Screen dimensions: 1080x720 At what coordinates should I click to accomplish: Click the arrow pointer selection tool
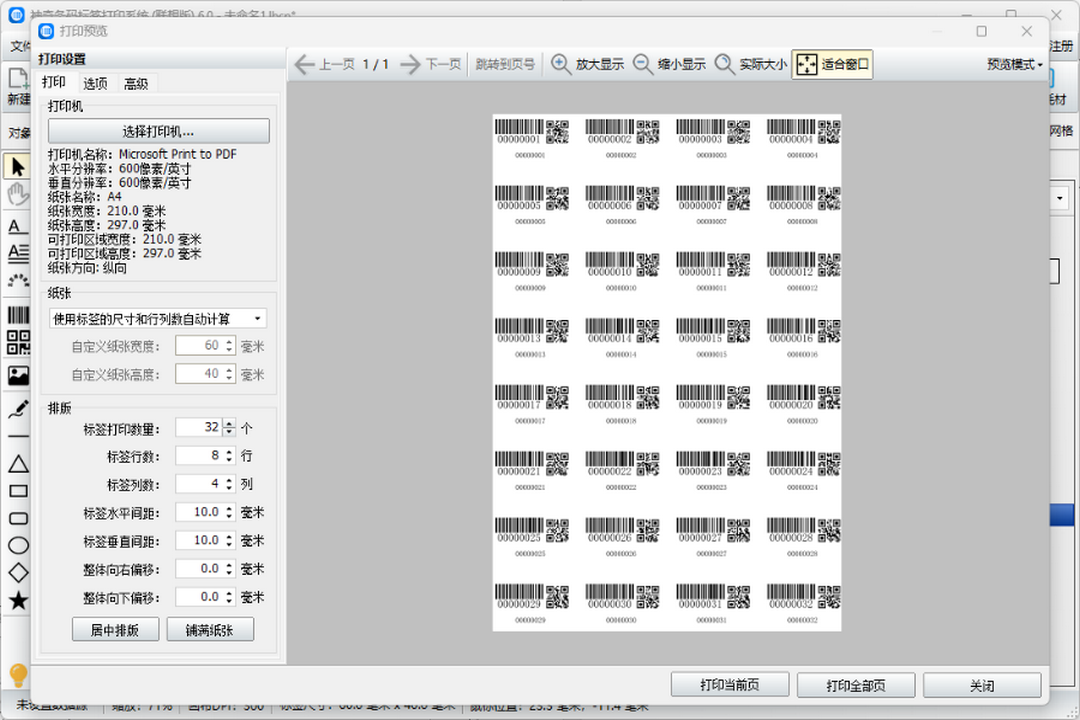pyautogui.click(x=17, y=166)
